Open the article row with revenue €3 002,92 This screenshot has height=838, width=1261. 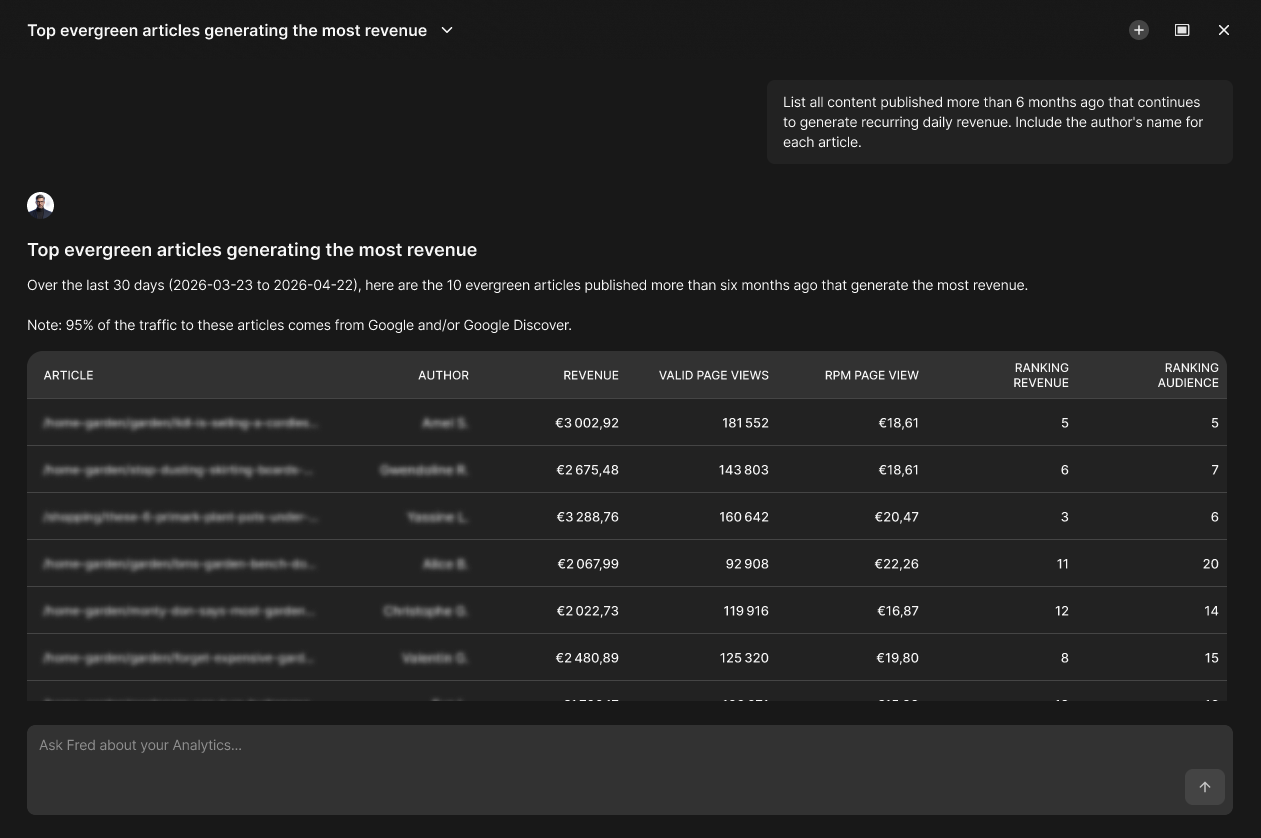click(627, 422)
